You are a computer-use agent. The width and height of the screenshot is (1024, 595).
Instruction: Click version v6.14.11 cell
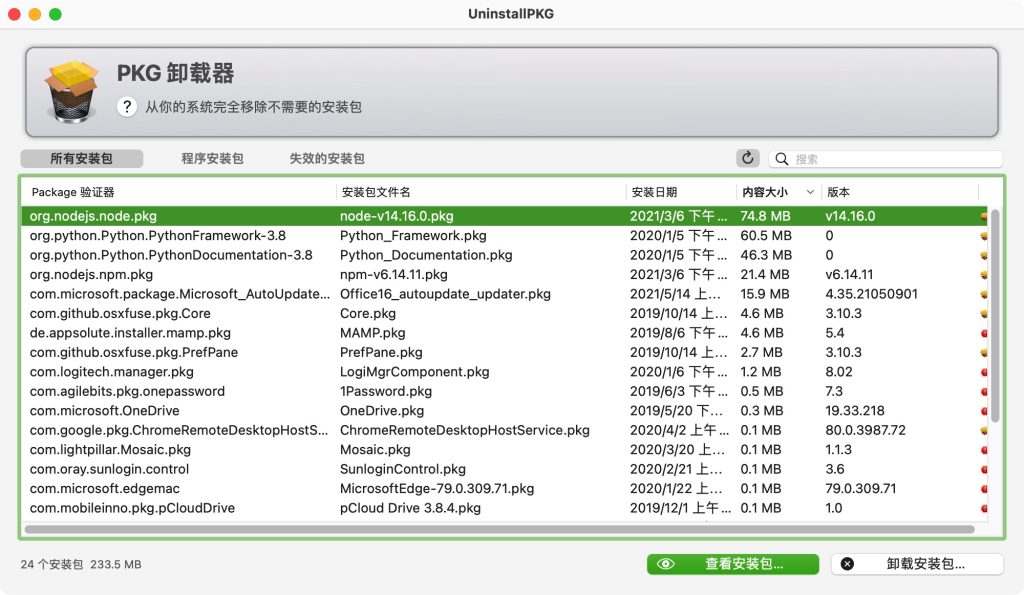[849, 274]
